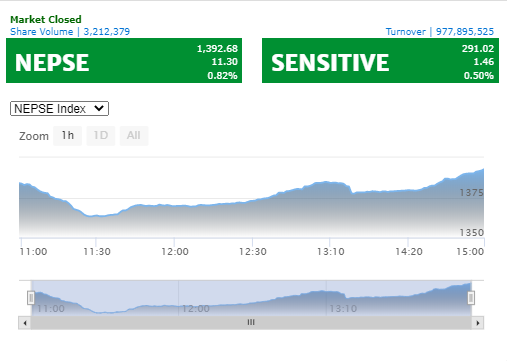Click the 11:30 axis label
The width and height of the screenshot is (507, 361).
coord(97,251)
